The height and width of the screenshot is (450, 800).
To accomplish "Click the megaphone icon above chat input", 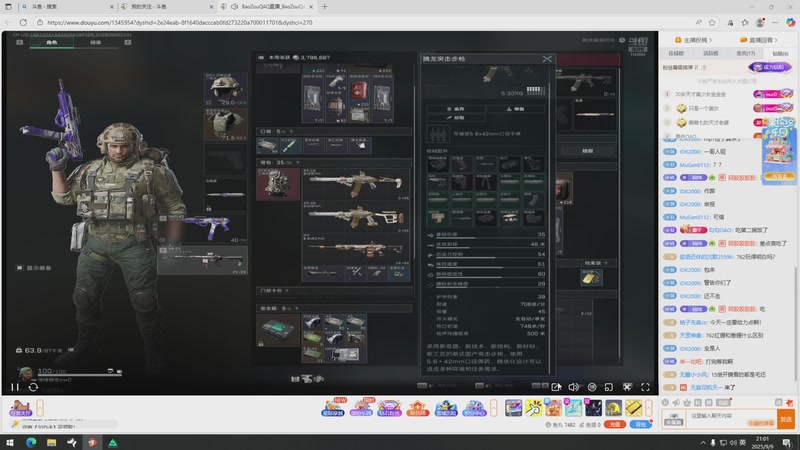I will [676, 403].
